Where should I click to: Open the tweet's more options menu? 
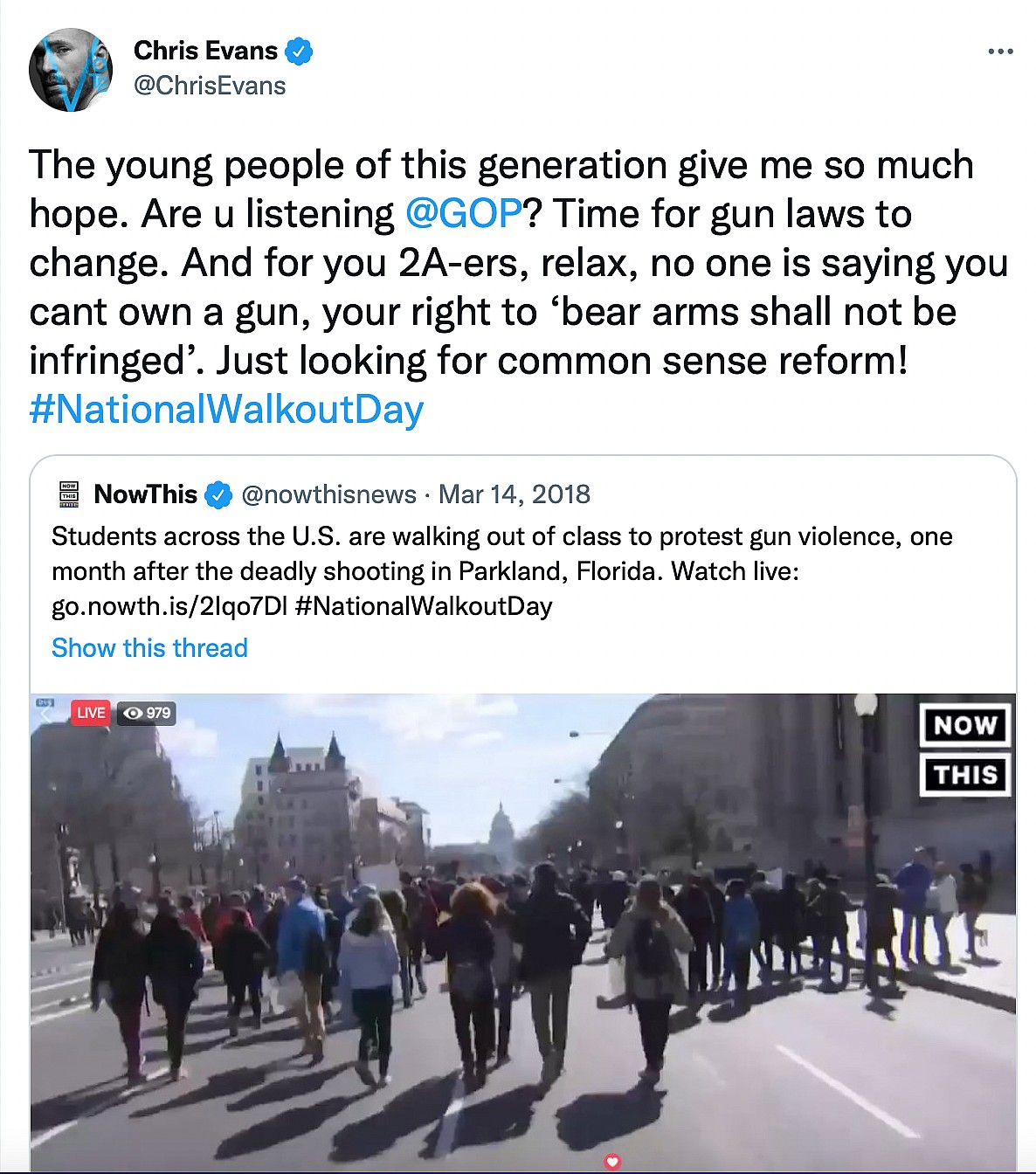point(1000,52)
